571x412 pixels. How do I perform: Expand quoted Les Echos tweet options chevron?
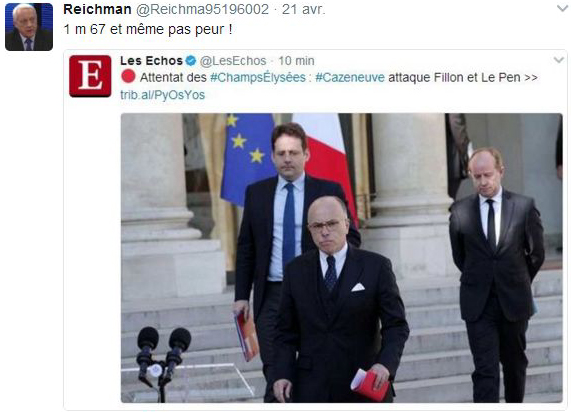(x=558, y=60)
